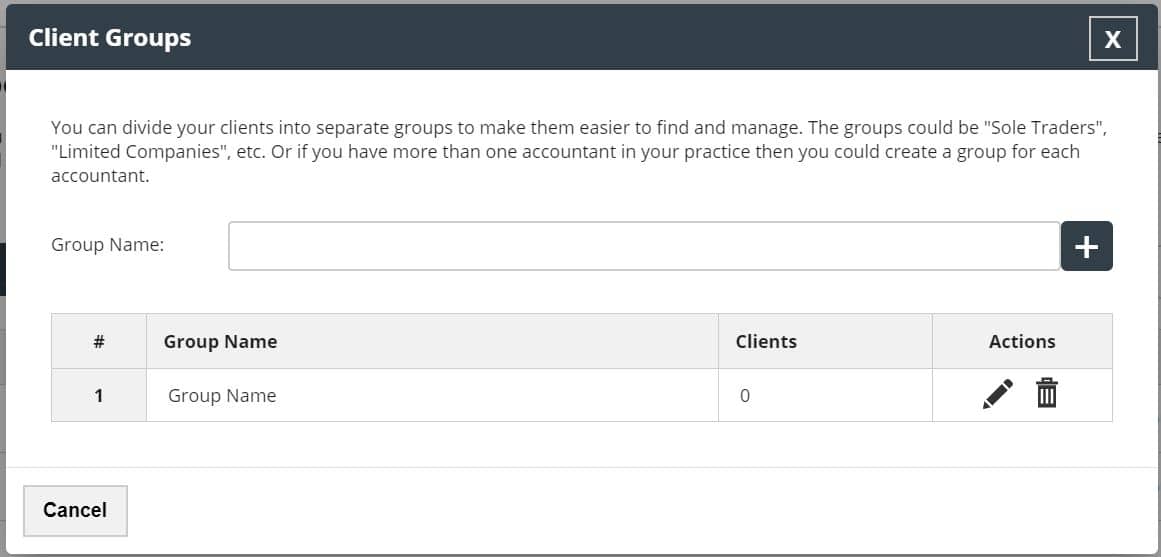
Task: Select the row number 1 cell
Action: click(x=99, y=395)
